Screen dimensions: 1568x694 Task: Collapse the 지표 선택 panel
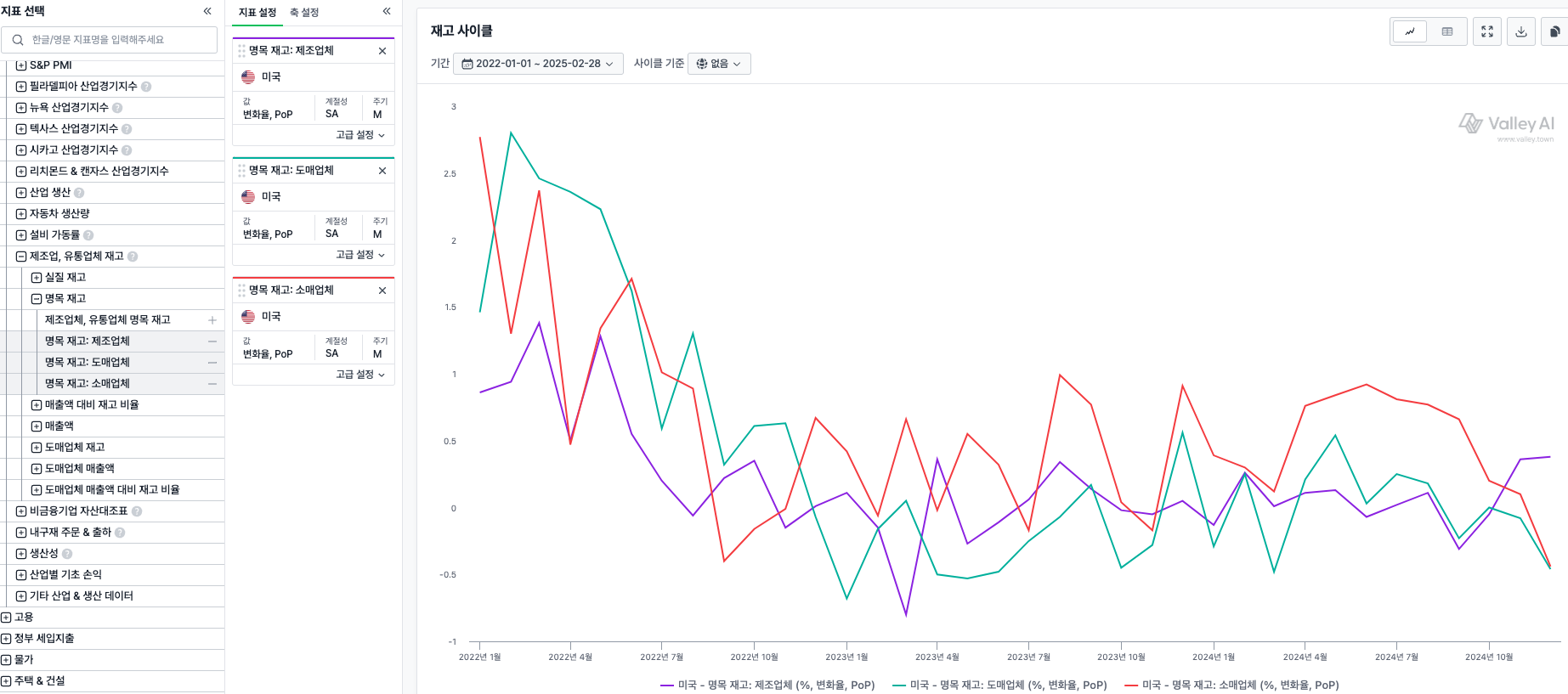click(207, 11)
